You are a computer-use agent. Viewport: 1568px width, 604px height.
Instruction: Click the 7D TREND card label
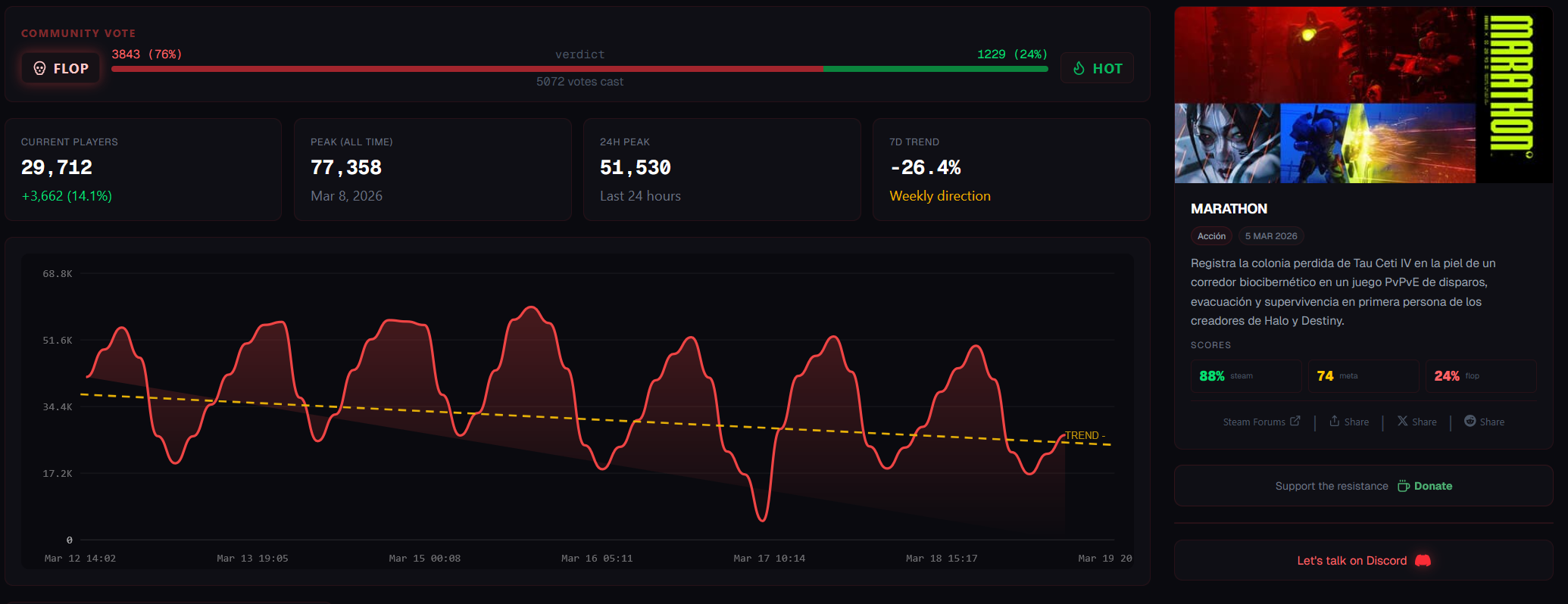[x=914, y=142]
